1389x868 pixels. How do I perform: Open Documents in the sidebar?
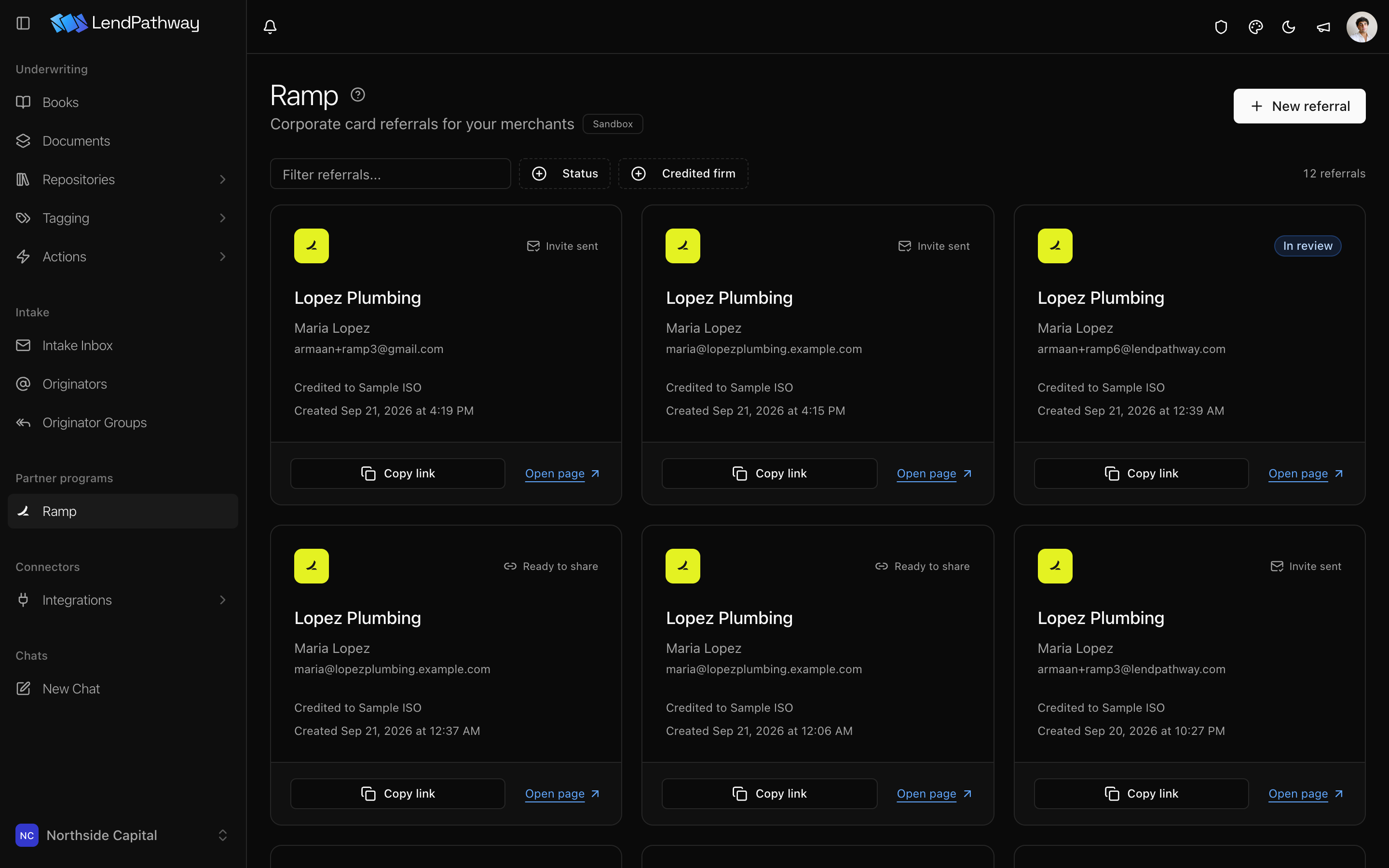coord(123,141)
